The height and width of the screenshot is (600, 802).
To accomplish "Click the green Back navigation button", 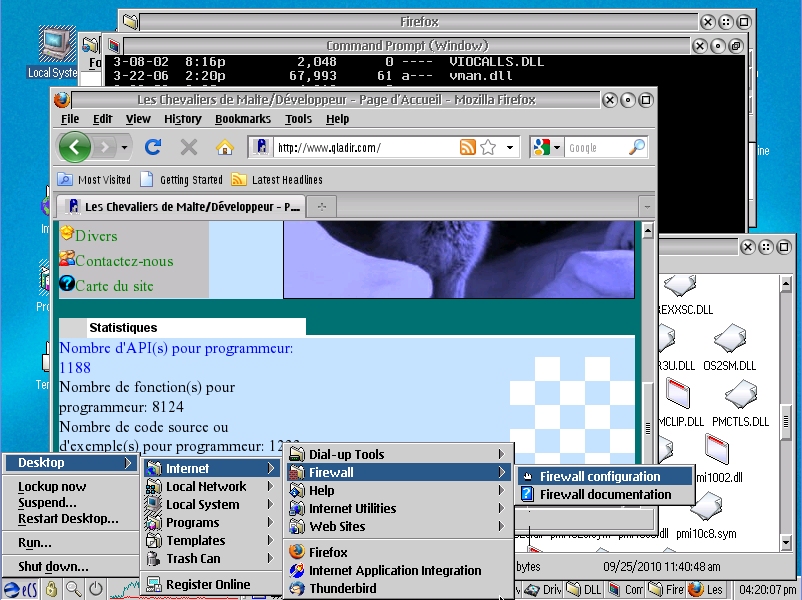I will point(75,147).
